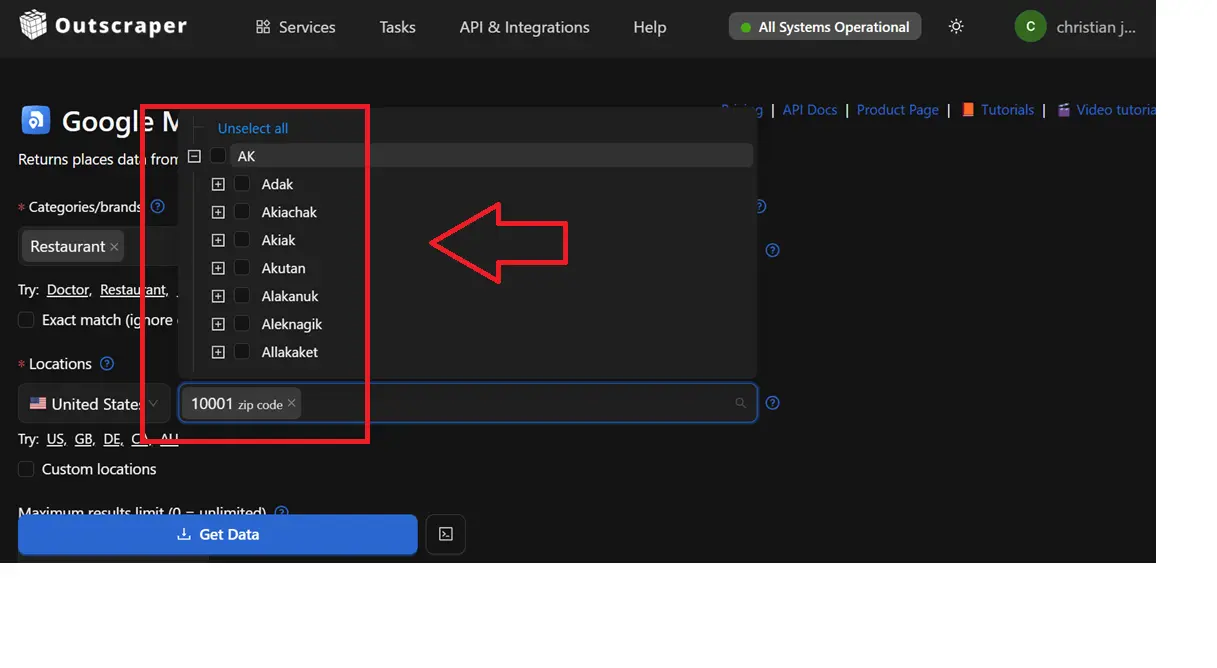Click the search magnifier in locations field
Image resolution: width=1217 pixels, height=668 pixels.
pos(740,404)
